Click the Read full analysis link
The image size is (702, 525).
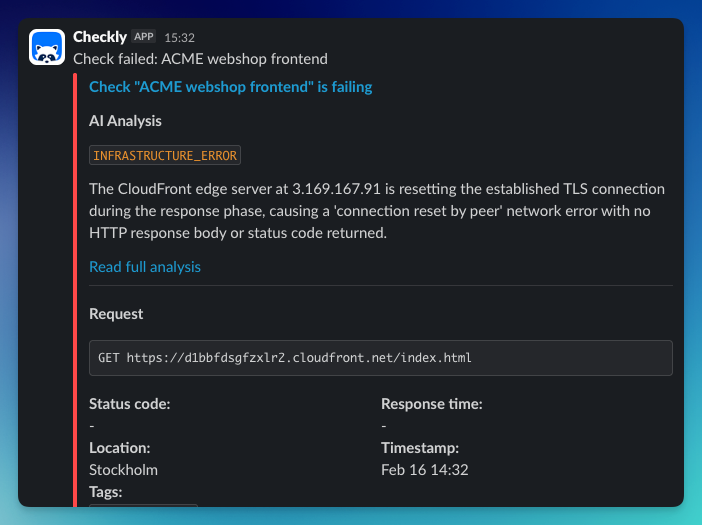click(145, 267)
